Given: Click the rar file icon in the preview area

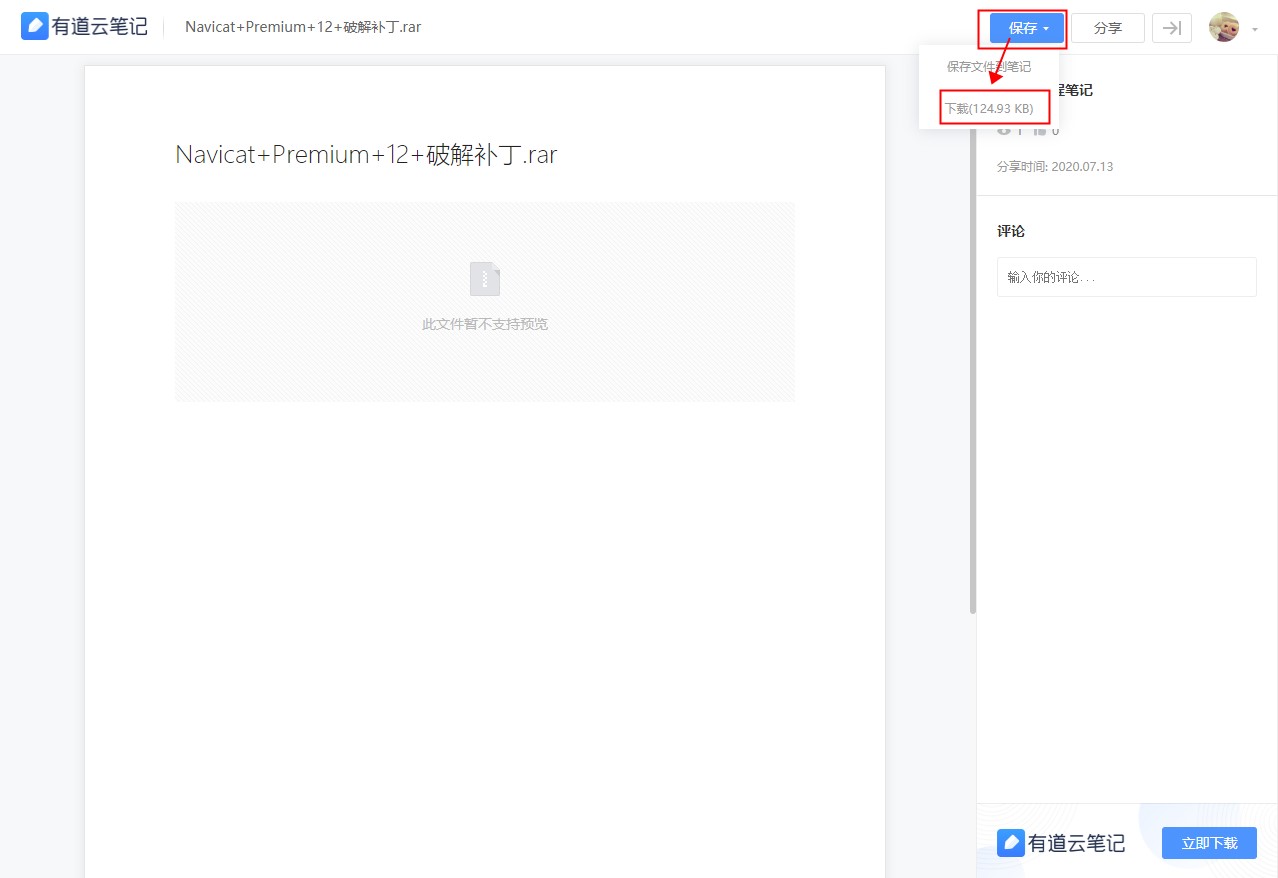Looking at the screenshot, I should [x=485, y=279].
